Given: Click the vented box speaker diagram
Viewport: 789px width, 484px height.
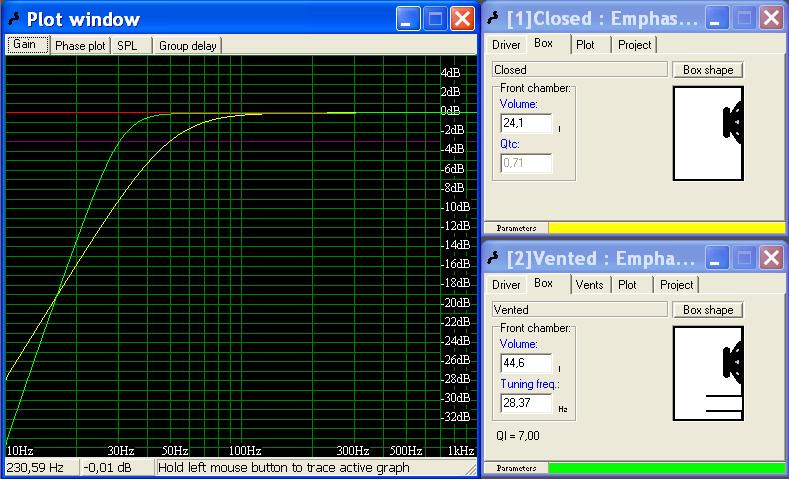Looking at the screenshot, I should (708, 373).
